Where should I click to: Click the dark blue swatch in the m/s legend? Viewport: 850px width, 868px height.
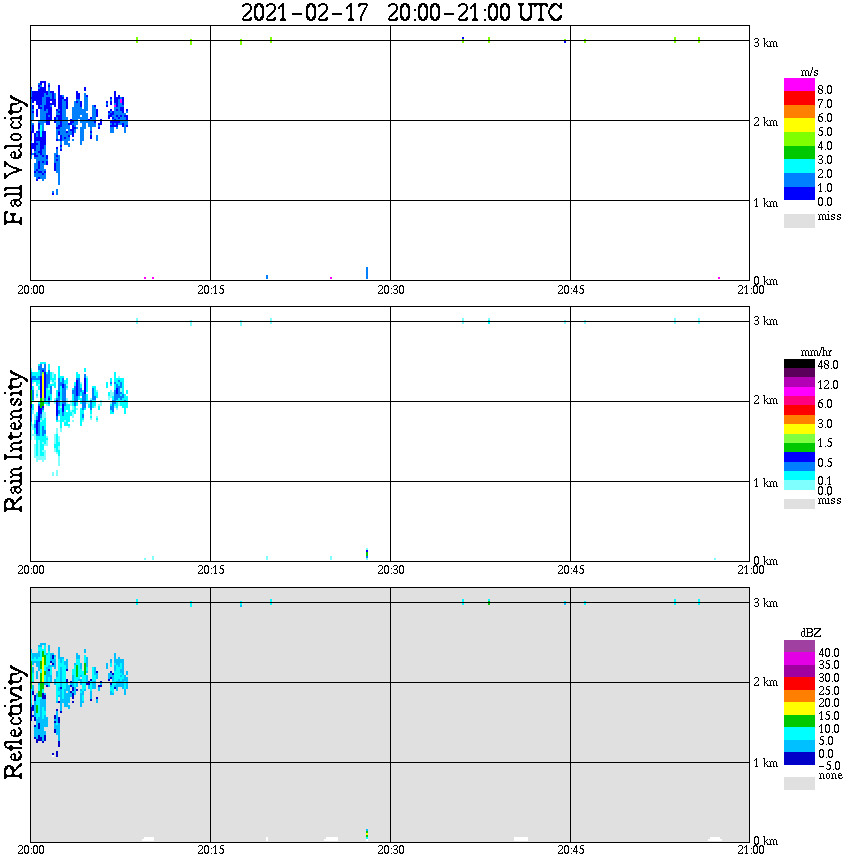click(x=799, y=193)
